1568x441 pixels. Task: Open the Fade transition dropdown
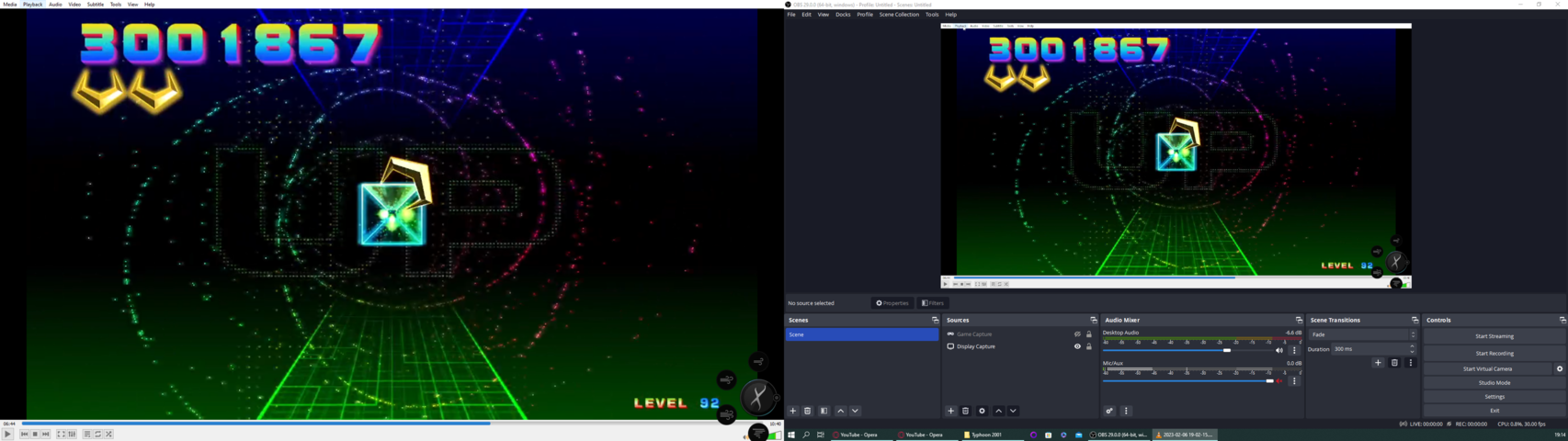(1363, 334)
